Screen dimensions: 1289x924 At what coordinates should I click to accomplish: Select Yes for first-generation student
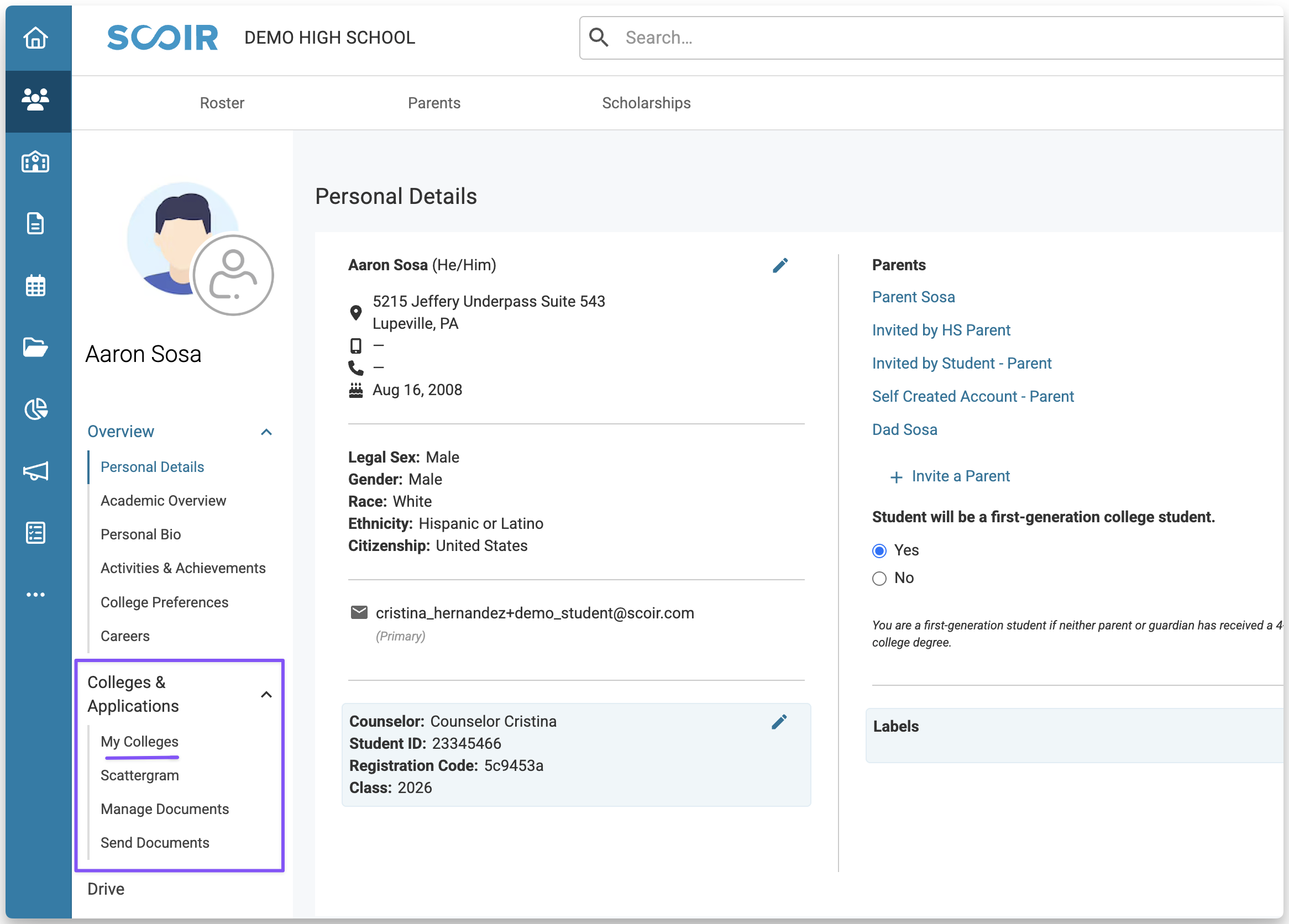click(x=879, y=550)
